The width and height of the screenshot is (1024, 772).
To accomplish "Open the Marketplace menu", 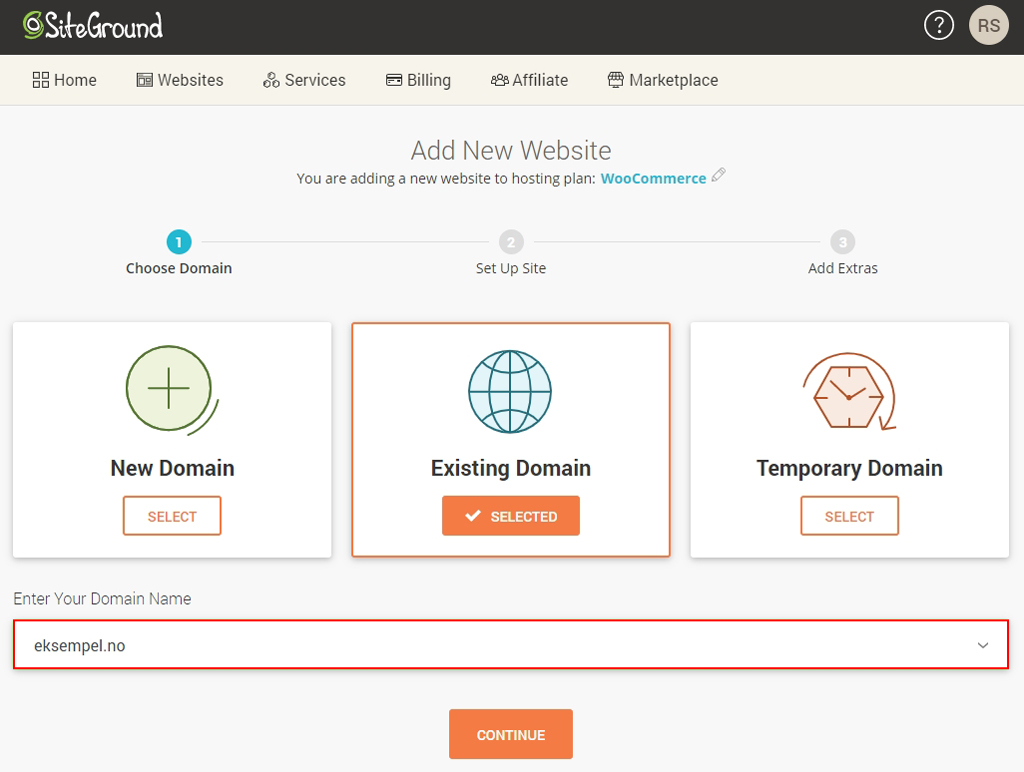I will tap(663, 80).
